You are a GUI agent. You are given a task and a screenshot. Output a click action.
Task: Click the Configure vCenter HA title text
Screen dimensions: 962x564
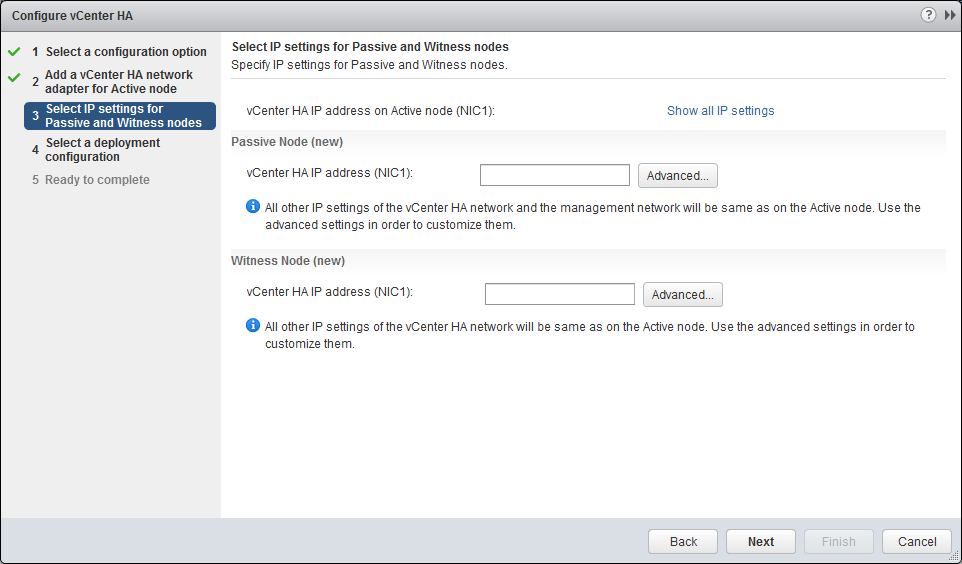click(72, 16)
